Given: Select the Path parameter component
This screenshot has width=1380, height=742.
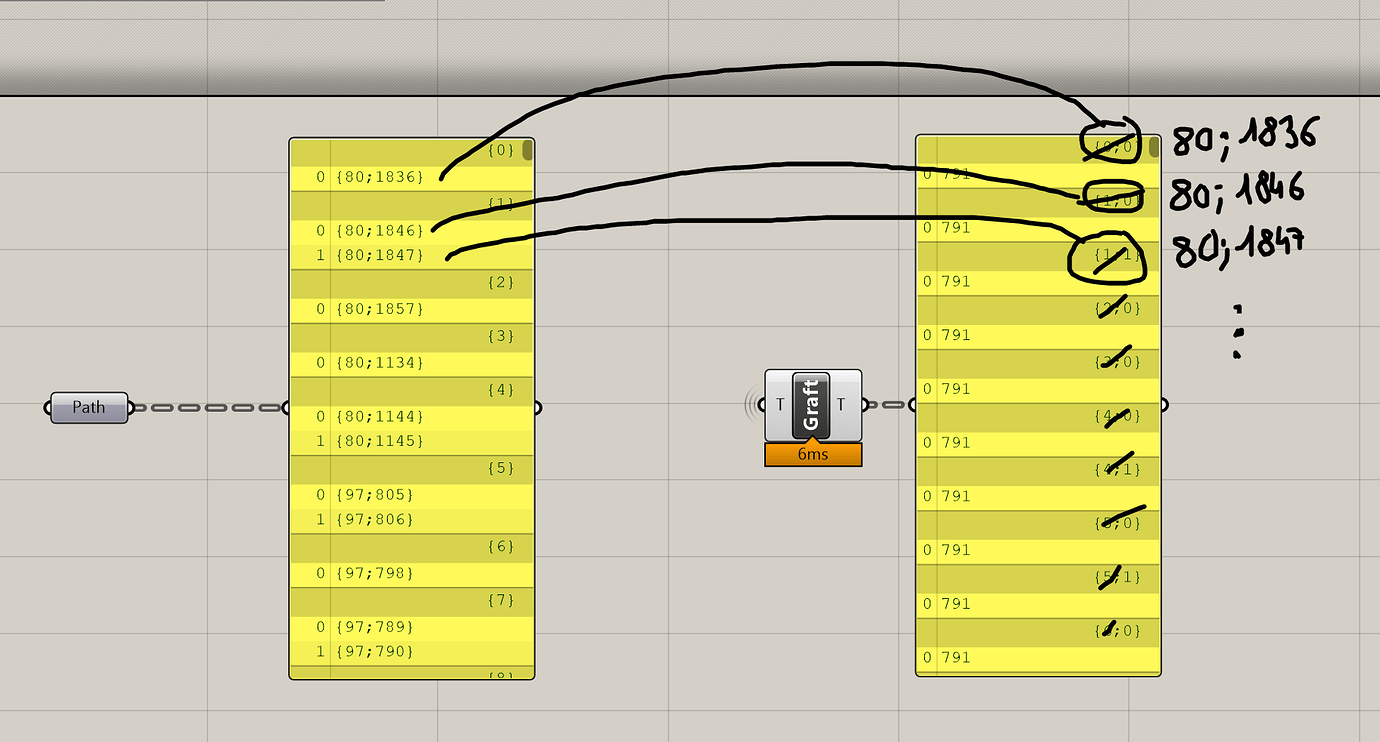Looking at the screenshot, I should (x=88, y=407).
